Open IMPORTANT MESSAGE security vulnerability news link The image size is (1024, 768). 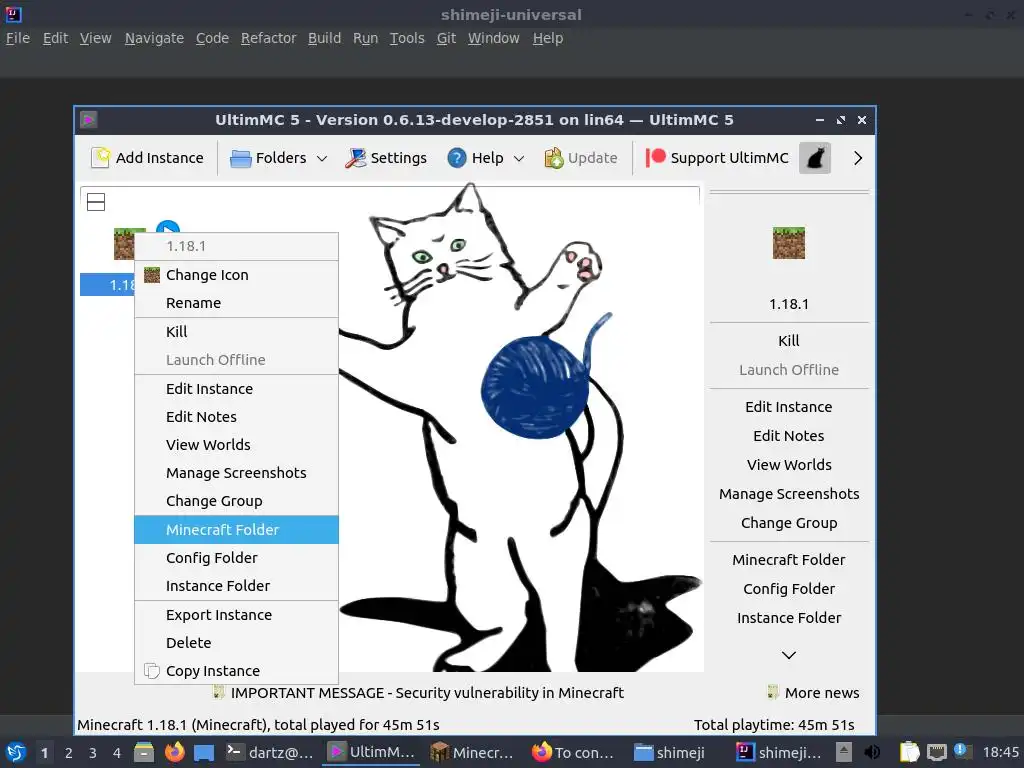[418, 693]
